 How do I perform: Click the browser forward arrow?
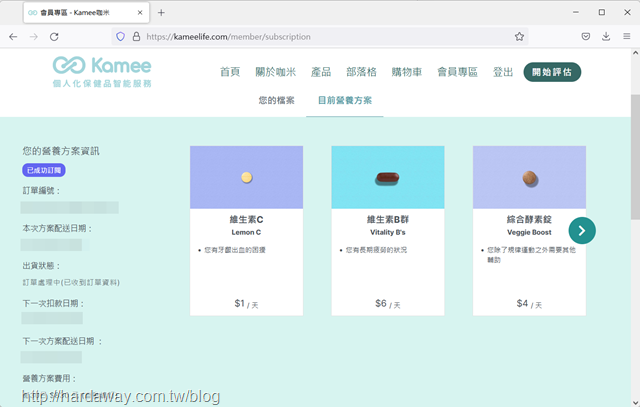click(33, 37)
